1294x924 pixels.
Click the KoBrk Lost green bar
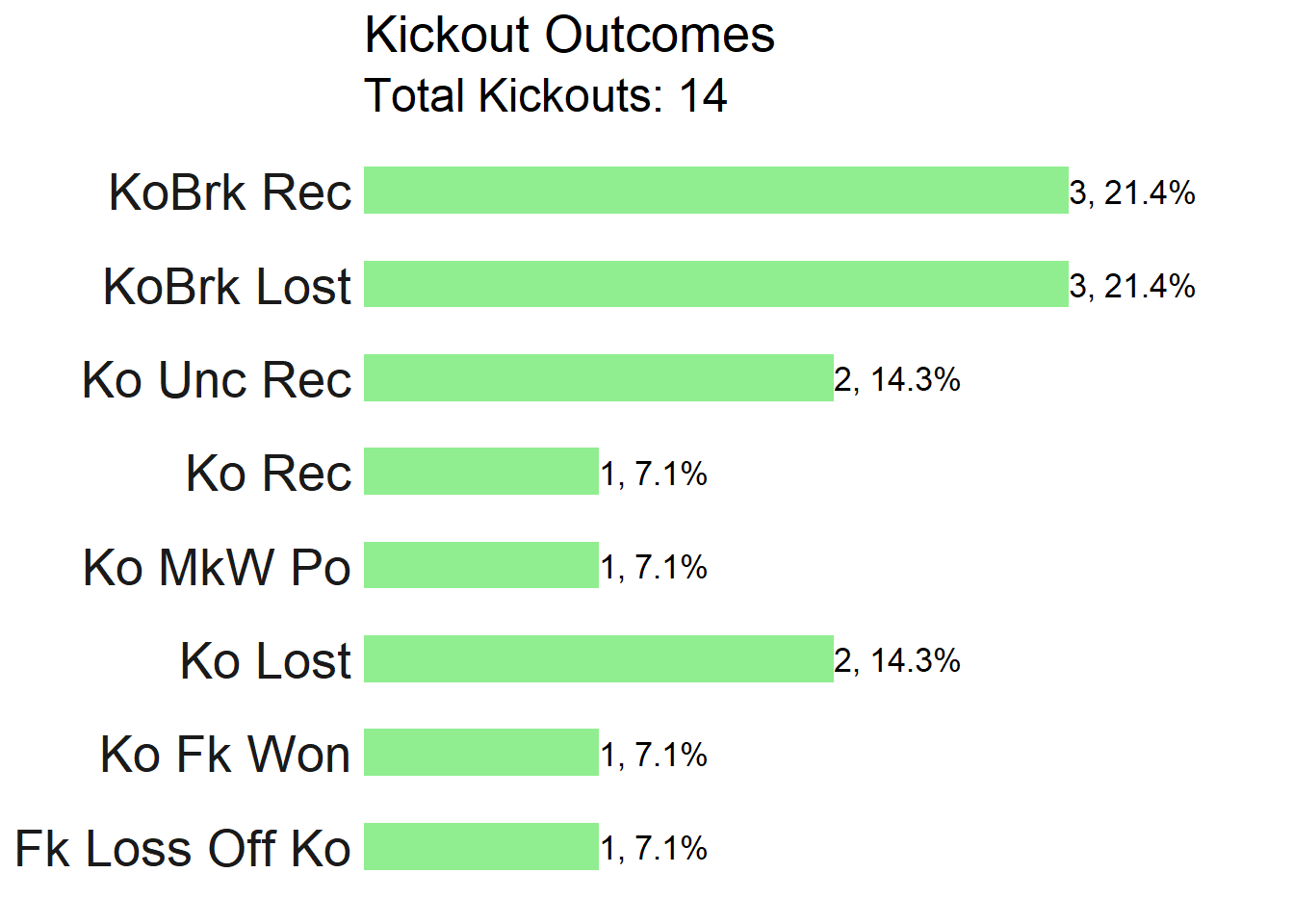pos(716,284)
